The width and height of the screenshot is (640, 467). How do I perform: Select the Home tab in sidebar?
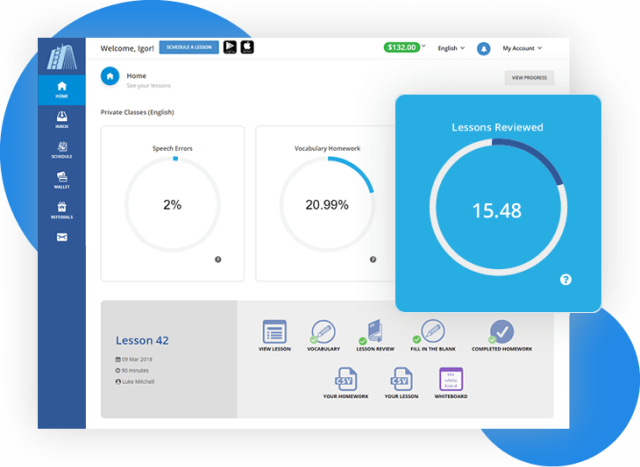[x=62, y=90]
